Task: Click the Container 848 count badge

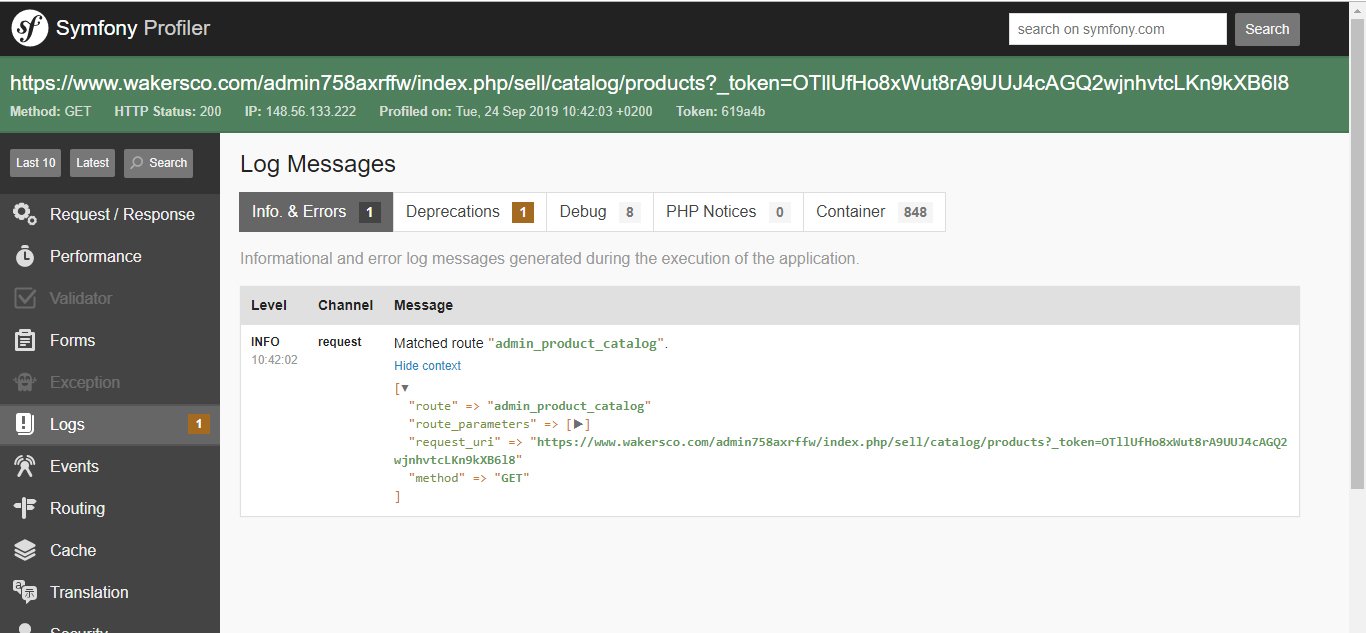Action: (914, 212)
